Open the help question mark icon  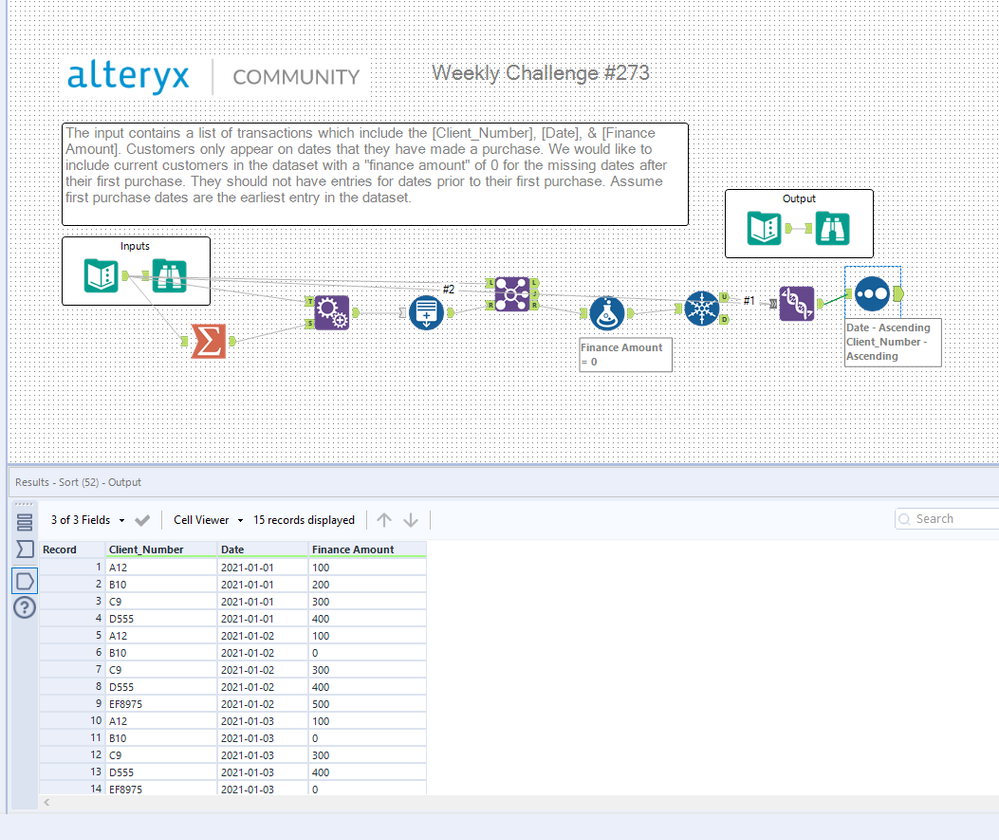[x=24, y=607]
